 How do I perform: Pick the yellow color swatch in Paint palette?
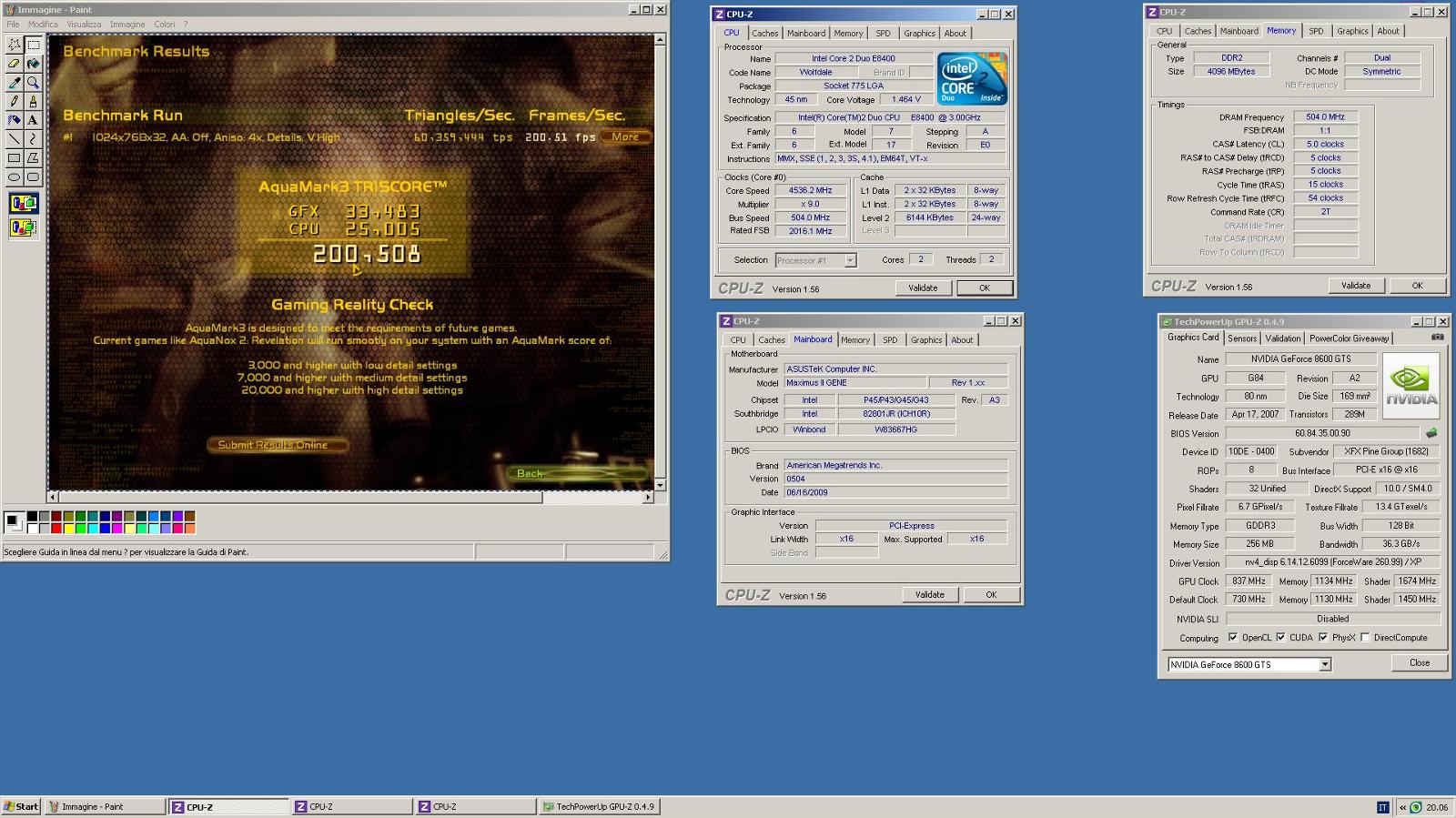(68, 529)
